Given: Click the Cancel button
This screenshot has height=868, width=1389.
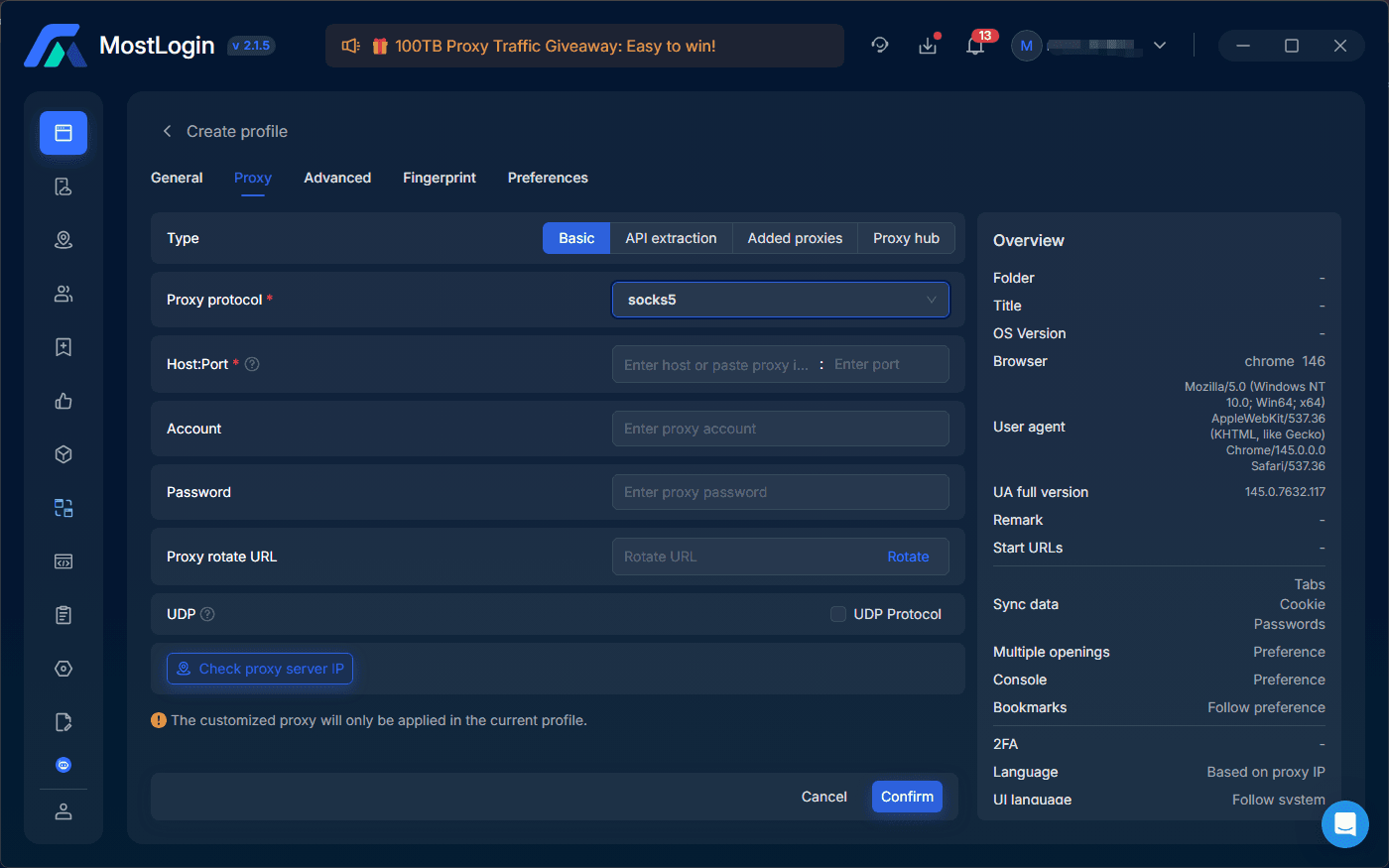Looking at the screenshot, I should pos(824,797).
